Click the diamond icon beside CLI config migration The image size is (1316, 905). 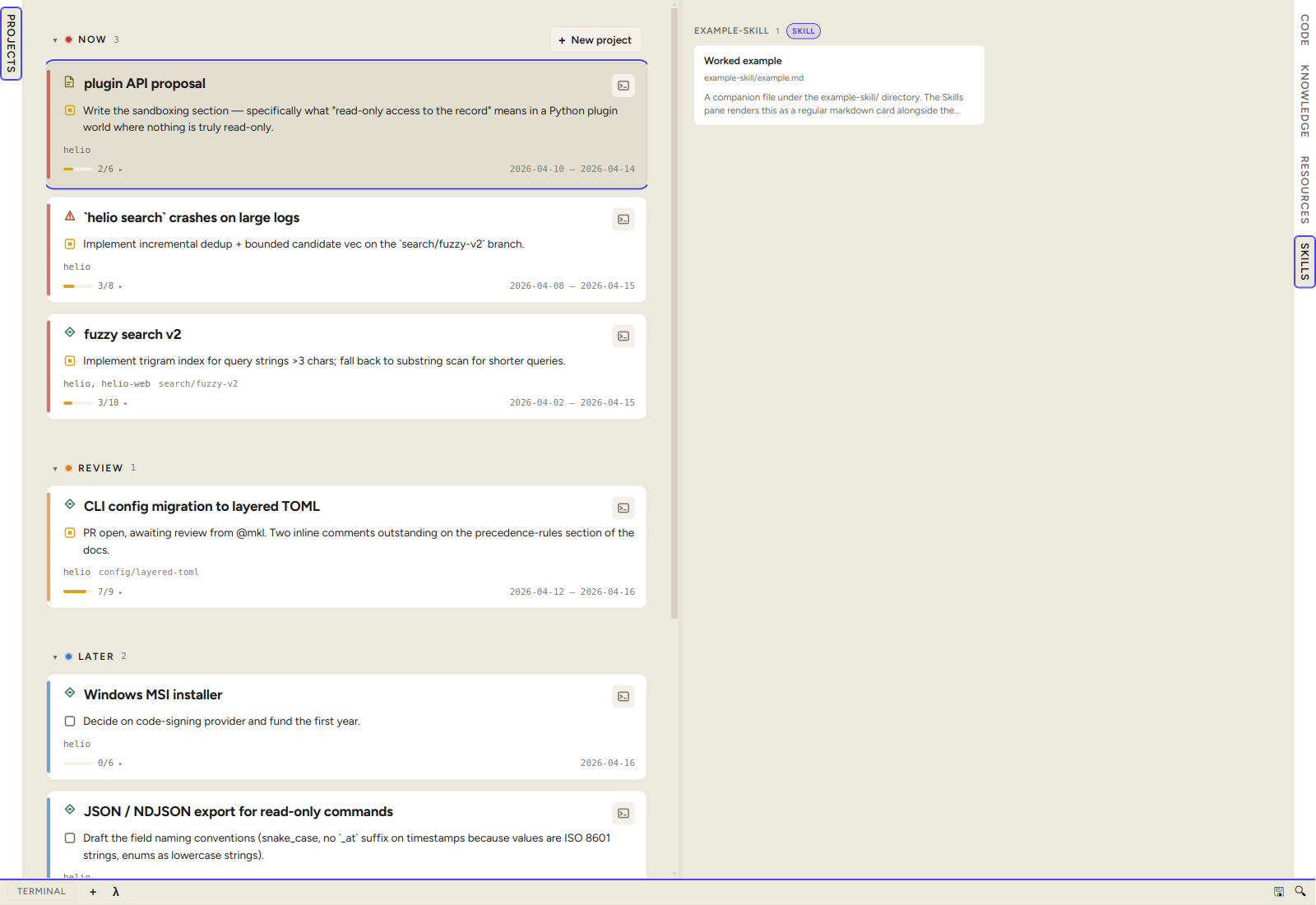tap(70, 504)
